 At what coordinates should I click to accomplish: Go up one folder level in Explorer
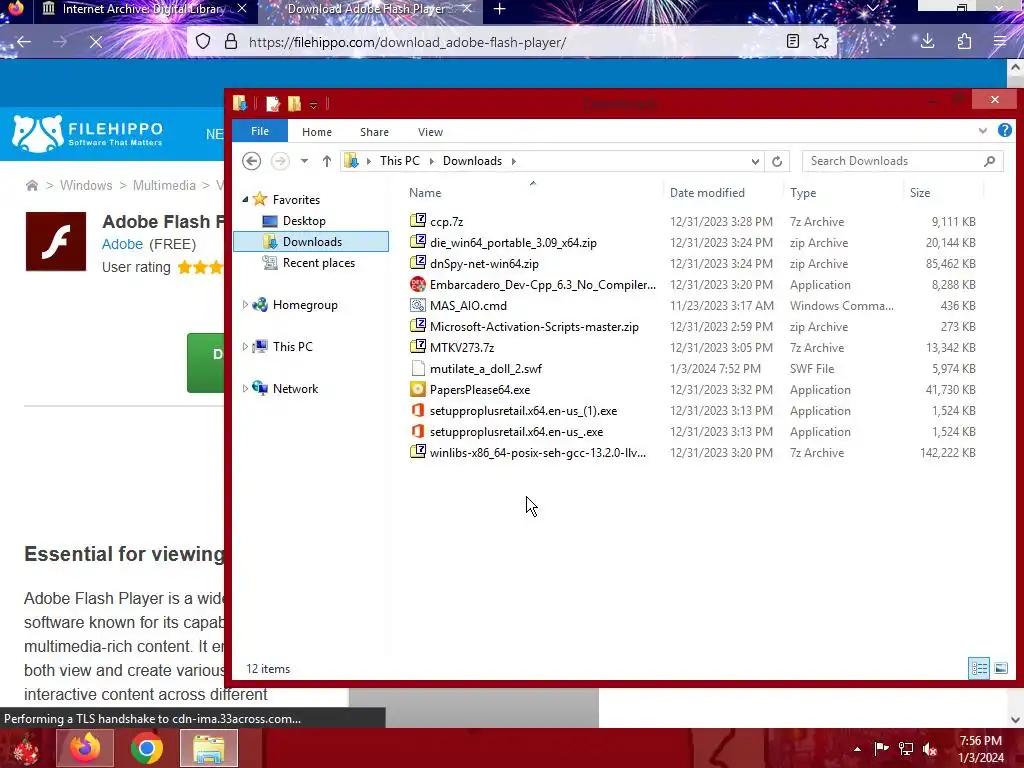(327, 161)
